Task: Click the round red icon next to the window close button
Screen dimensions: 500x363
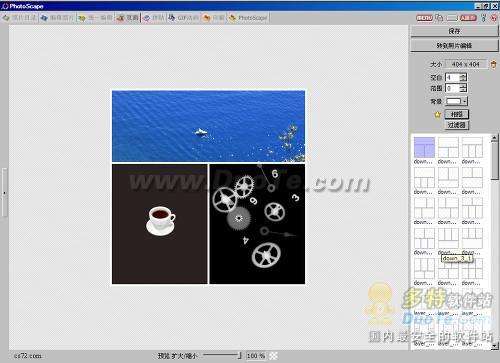Action: coord(494,18)
